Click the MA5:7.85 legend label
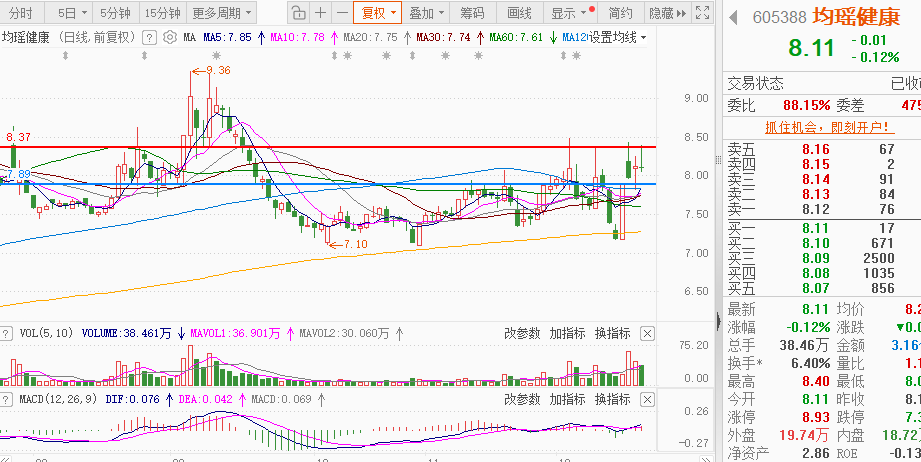The width and height of the screenshot is (921, 462). 227,38
